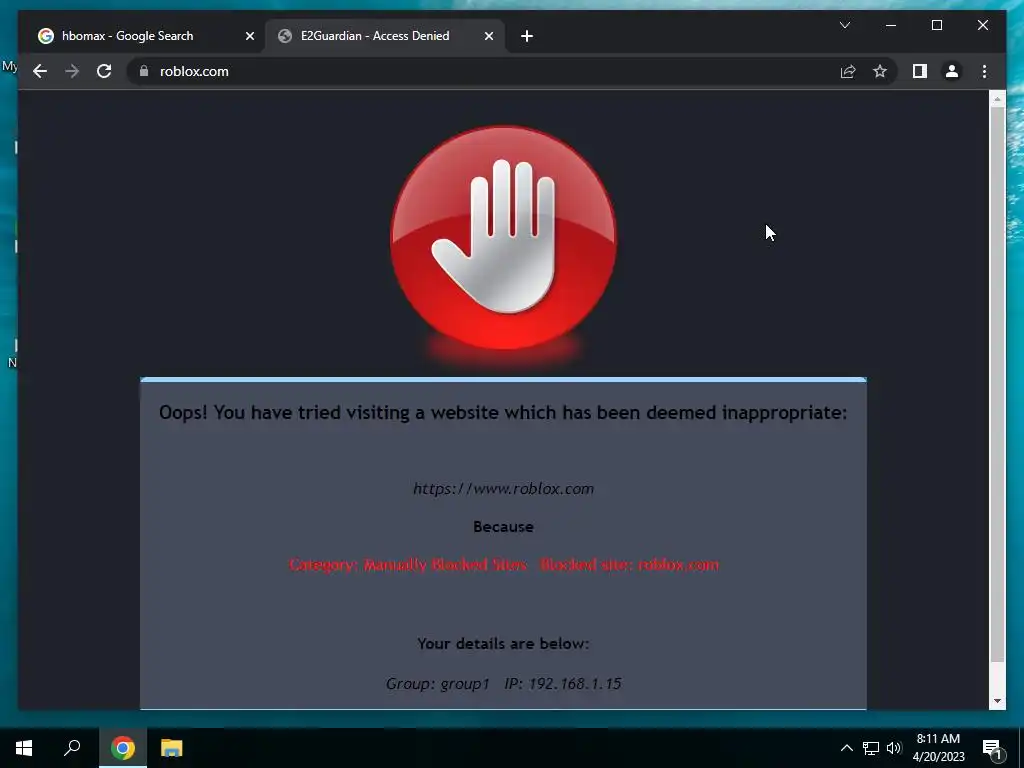Switch to the hbomax - Google Search tab
1024x768 pixels.
144,37
